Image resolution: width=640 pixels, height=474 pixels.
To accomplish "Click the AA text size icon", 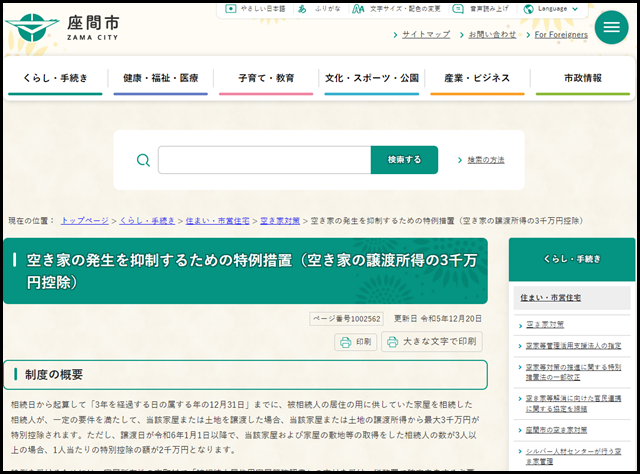I will (358, 9).
